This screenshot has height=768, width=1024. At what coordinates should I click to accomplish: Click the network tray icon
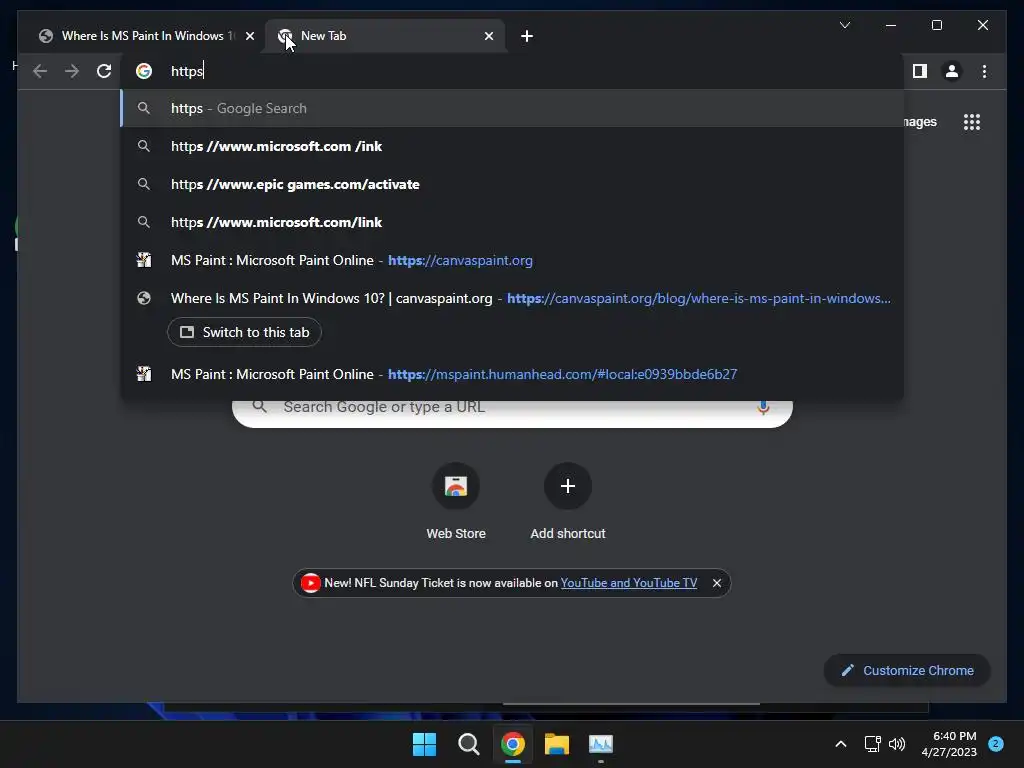click(872, 744)
